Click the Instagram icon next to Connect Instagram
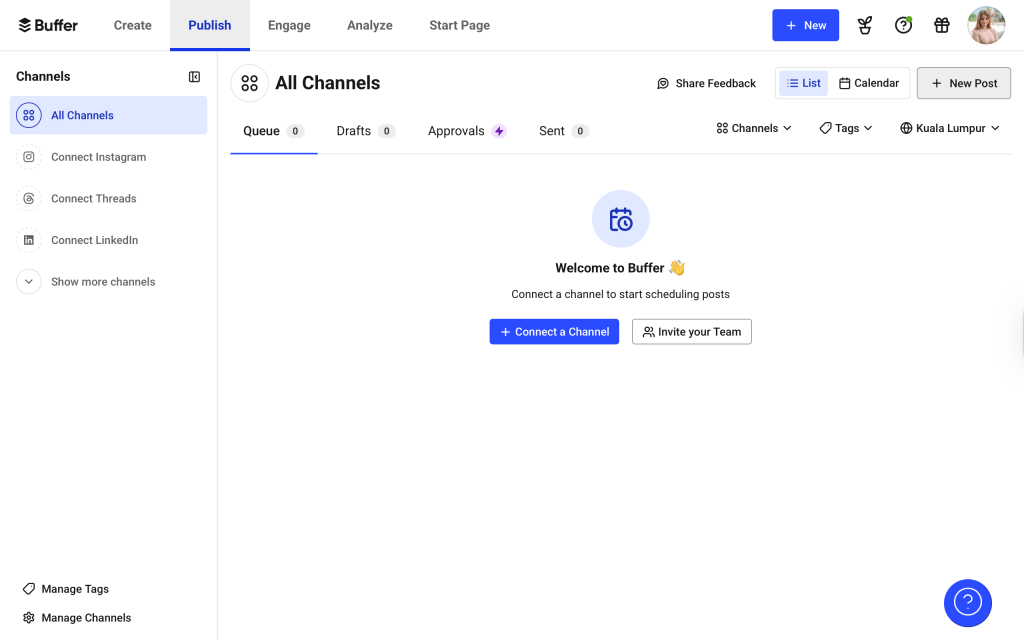The width and height of the screenshot is (1024, 640). click(x=28, y=157)
